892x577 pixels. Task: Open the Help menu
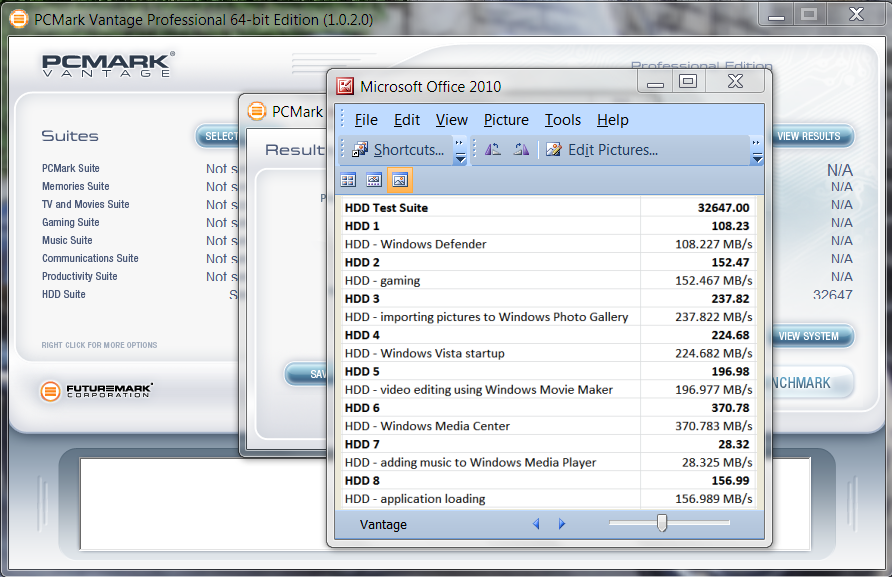[x=612, y=120]
